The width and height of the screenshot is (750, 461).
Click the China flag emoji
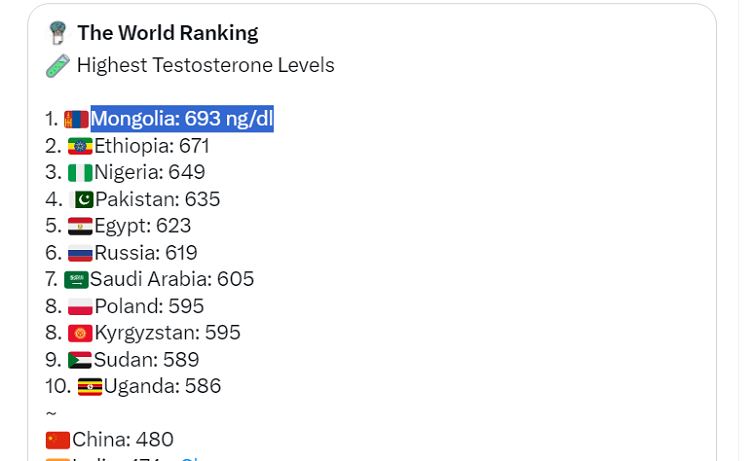point(58,440)
